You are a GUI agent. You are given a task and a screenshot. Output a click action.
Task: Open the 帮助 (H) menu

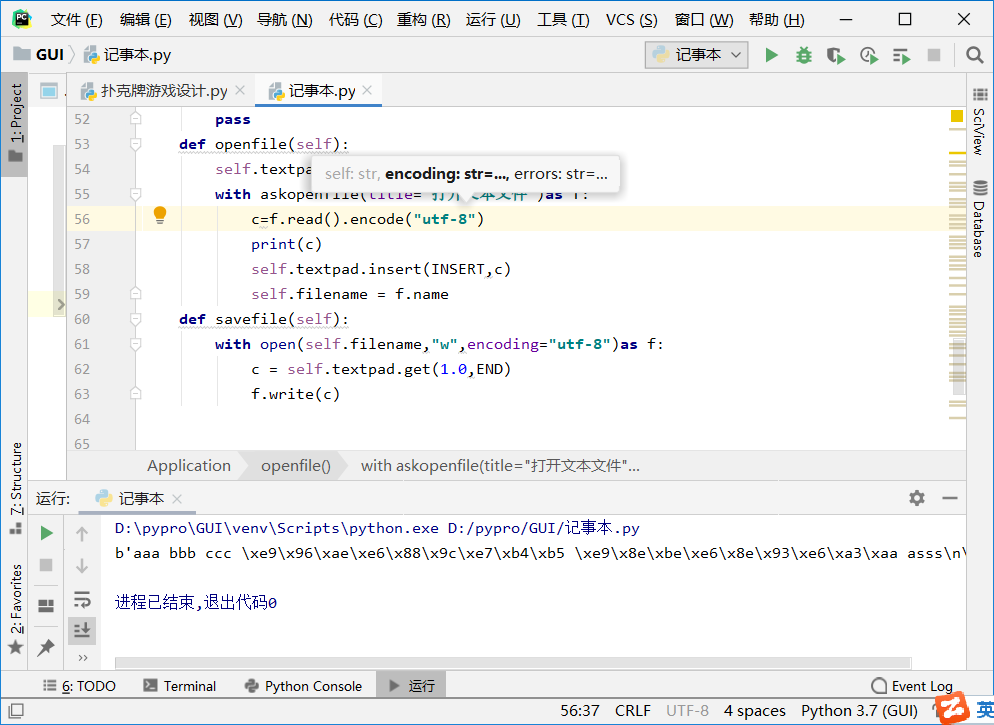[x=776, y=20]
